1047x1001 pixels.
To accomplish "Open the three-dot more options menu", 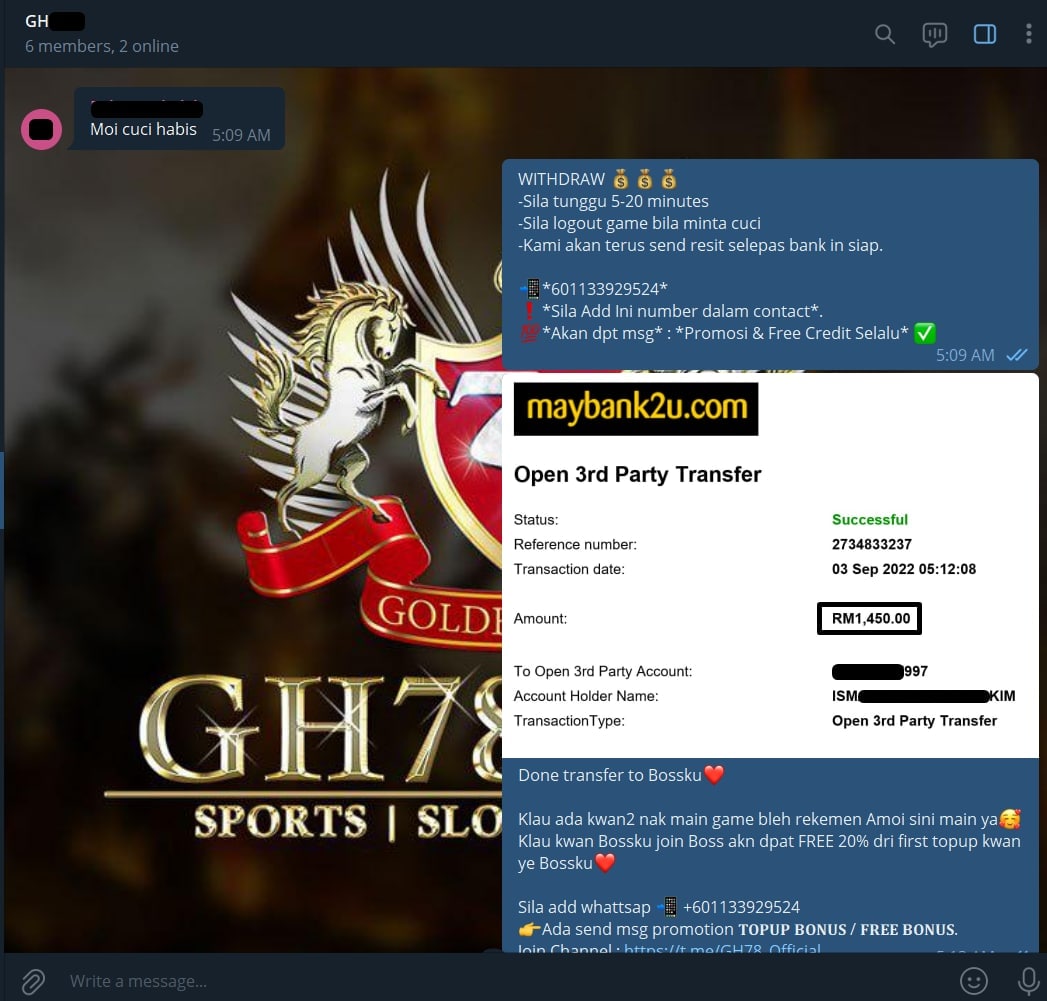I will coord(1028,34).
